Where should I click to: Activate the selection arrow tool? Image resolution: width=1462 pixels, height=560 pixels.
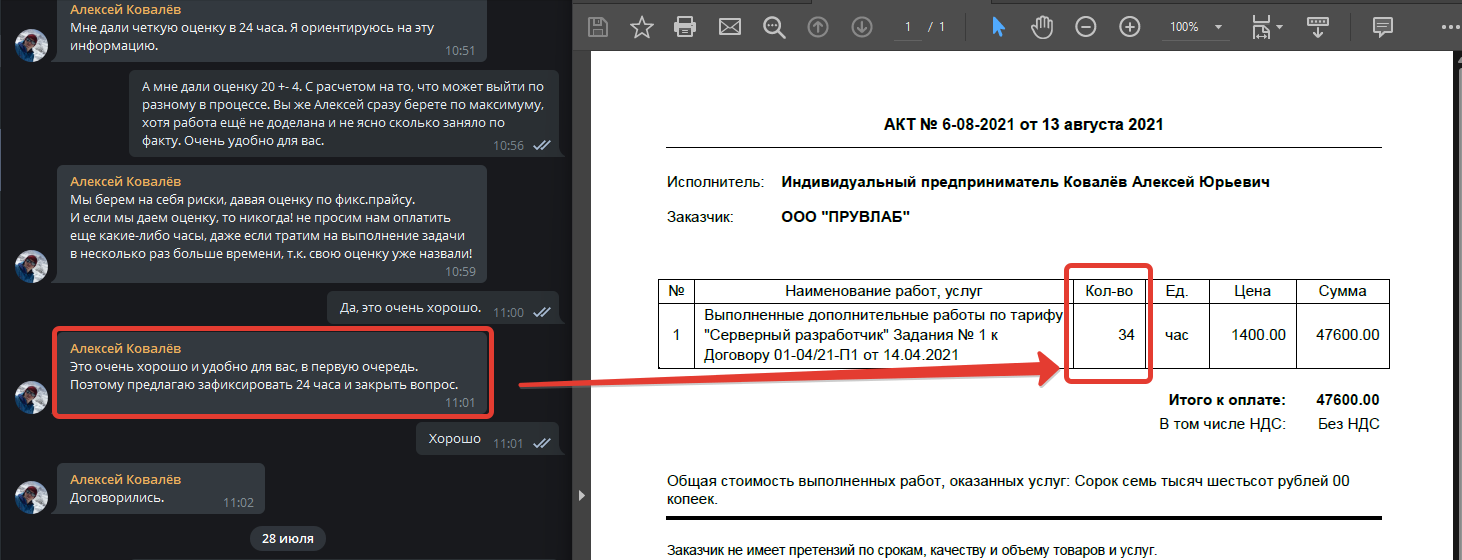pyautogui.click(x=998, y=27)
